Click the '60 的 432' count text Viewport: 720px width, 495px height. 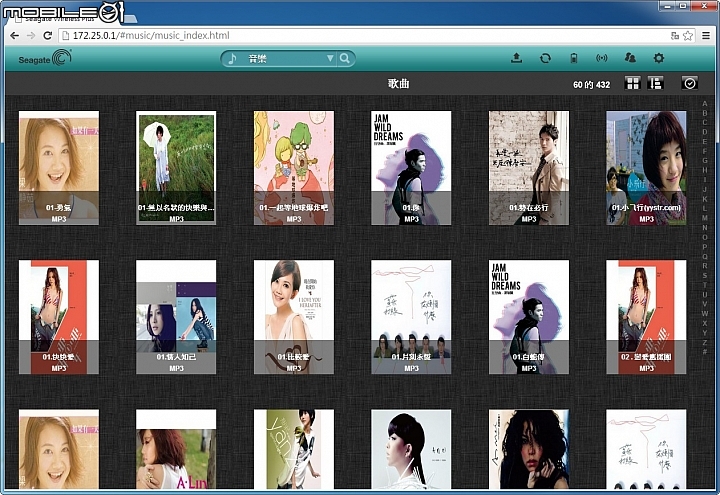591,84
